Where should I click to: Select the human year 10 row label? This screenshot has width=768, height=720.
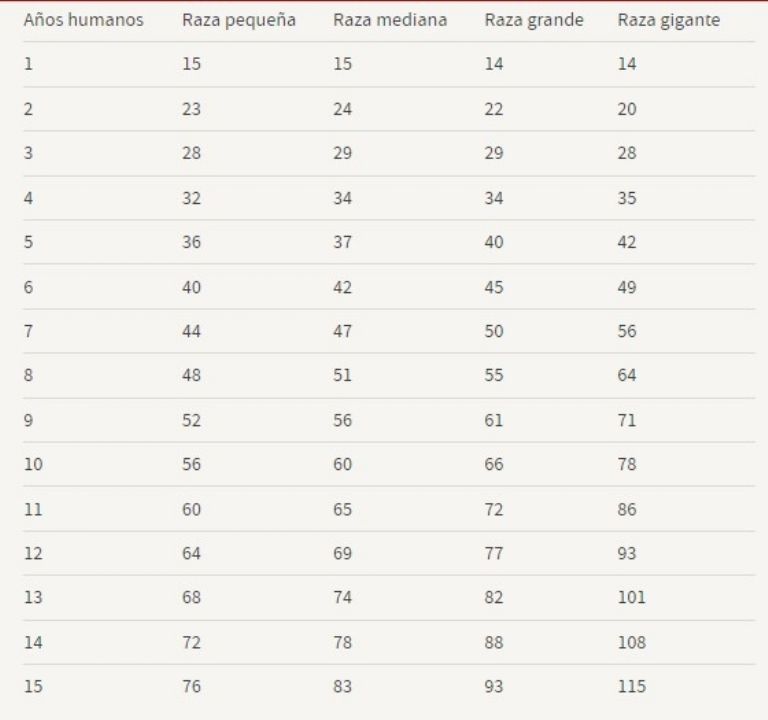(x=33, y=464)
